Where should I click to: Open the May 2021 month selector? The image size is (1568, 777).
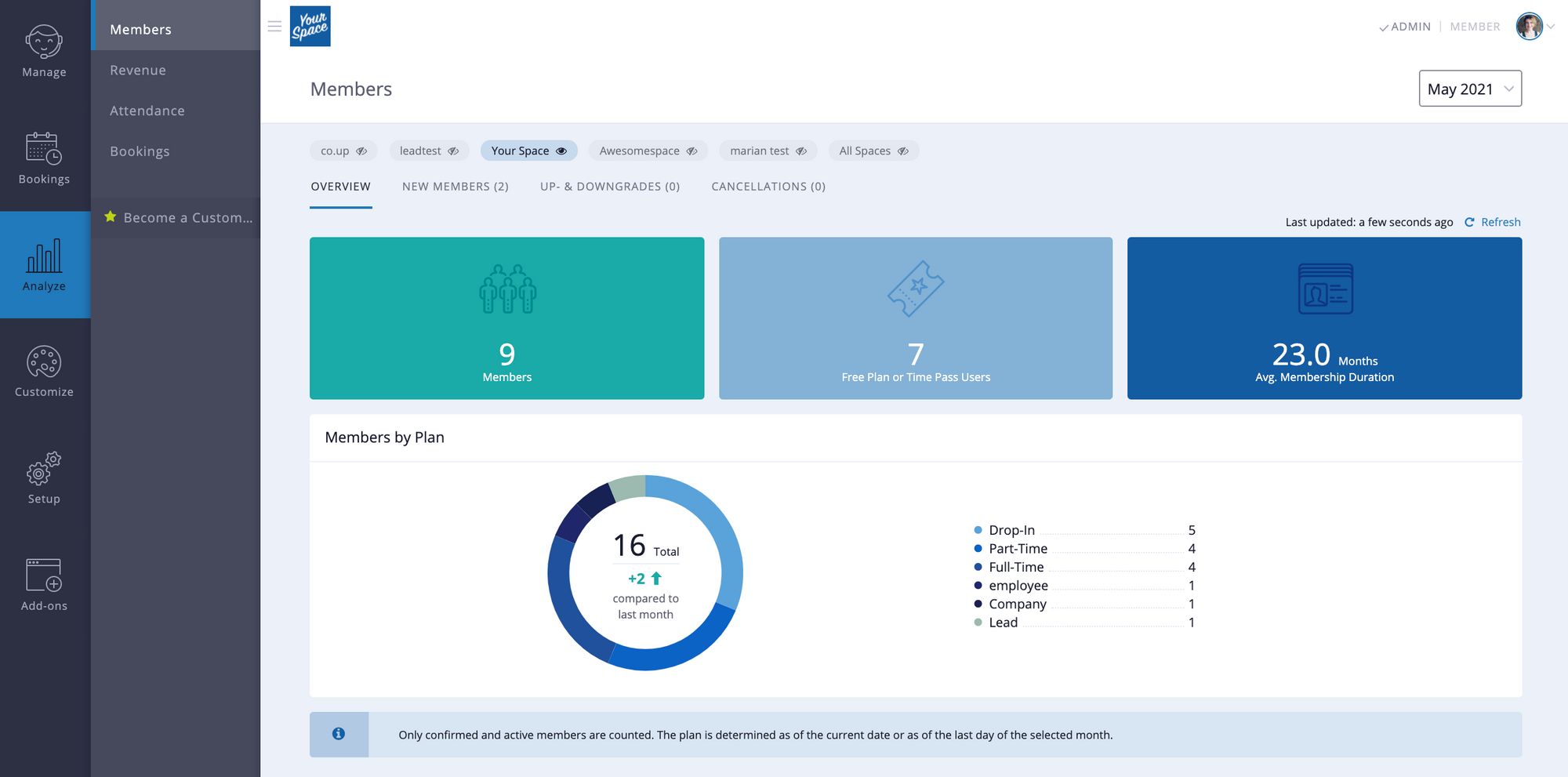[x=1469, y=89]
